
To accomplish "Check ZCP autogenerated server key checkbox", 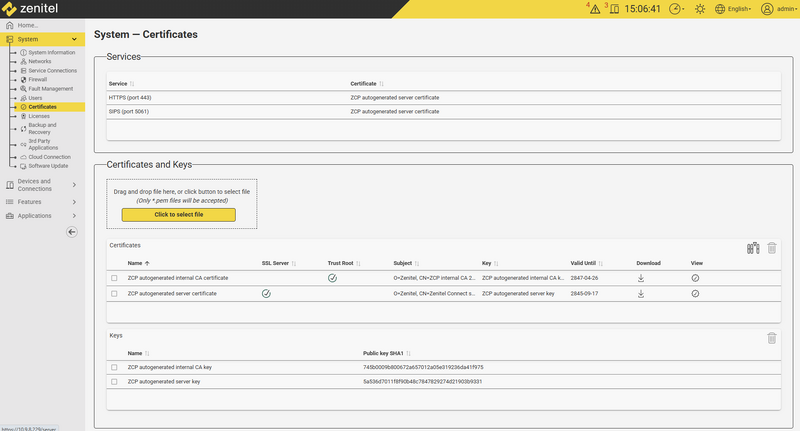I will pos(114,382).
